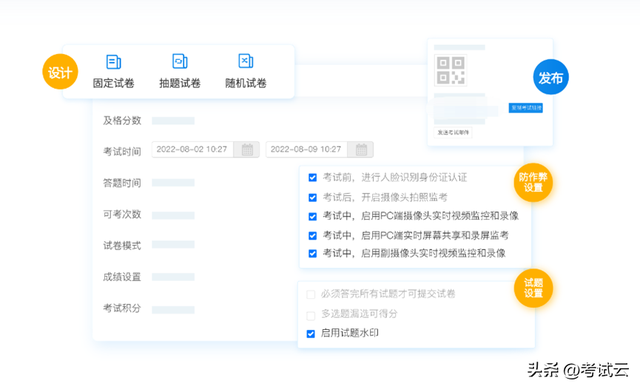Open calendar for start time 2022-08-02
The height and width of the screenshot is (389, 640).
247,149
